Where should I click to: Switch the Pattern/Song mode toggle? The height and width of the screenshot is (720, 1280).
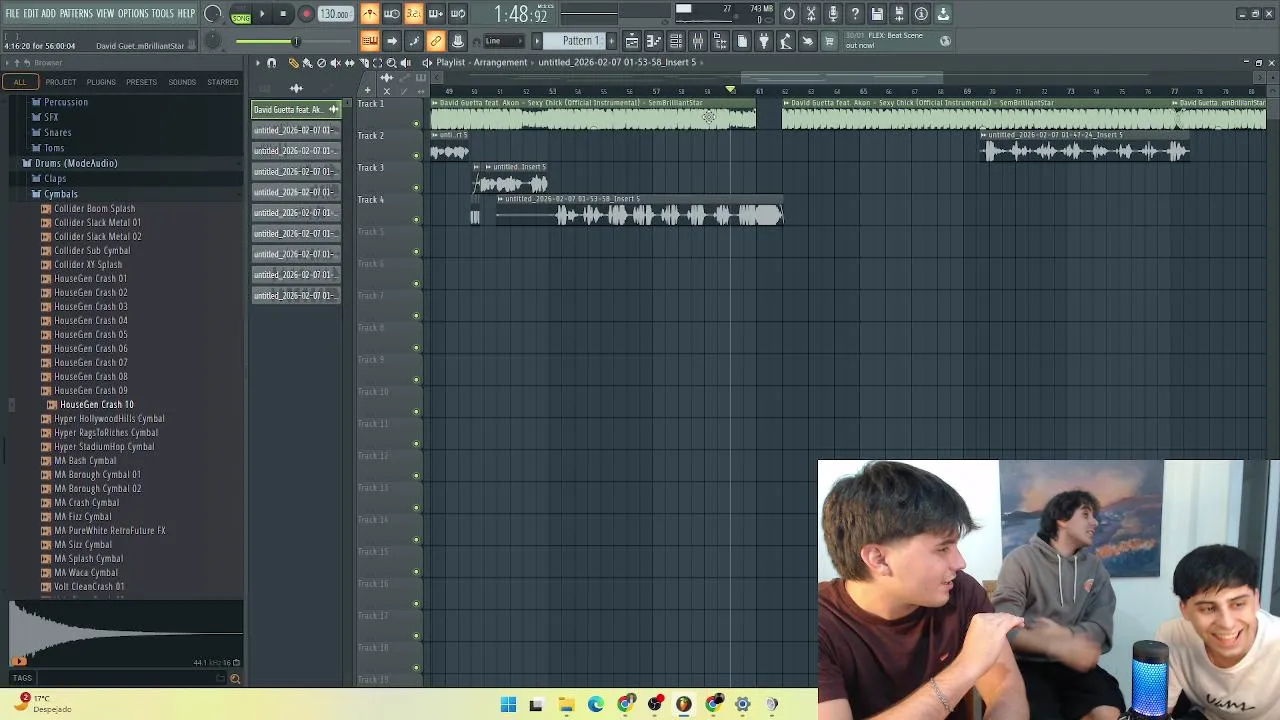pos(241,14)
